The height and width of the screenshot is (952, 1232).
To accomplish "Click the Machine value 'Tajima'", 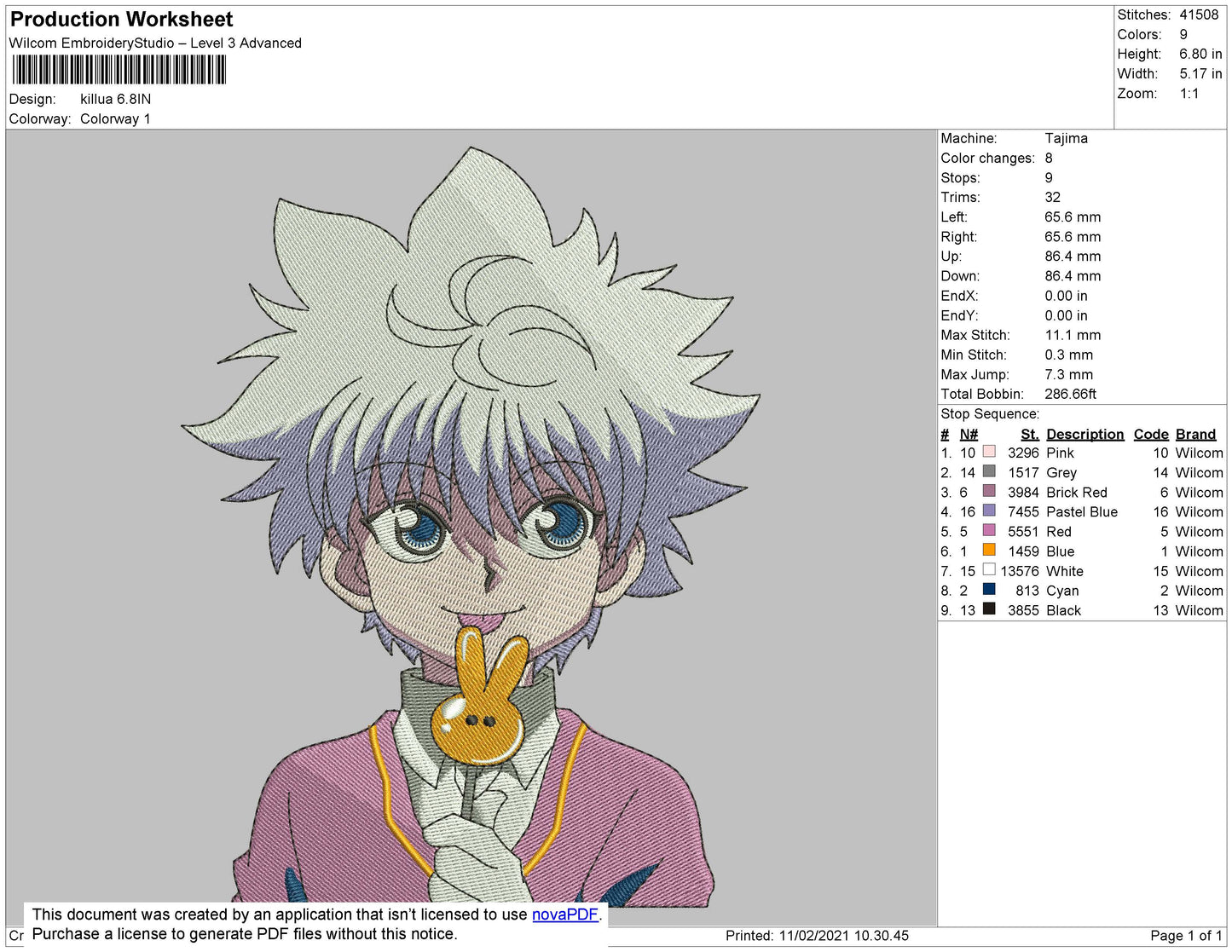I will click(1066, 138).
